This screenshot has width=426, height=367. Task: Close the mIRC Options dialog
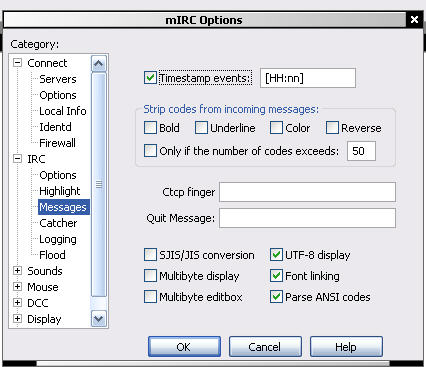(x=414, y=20)
